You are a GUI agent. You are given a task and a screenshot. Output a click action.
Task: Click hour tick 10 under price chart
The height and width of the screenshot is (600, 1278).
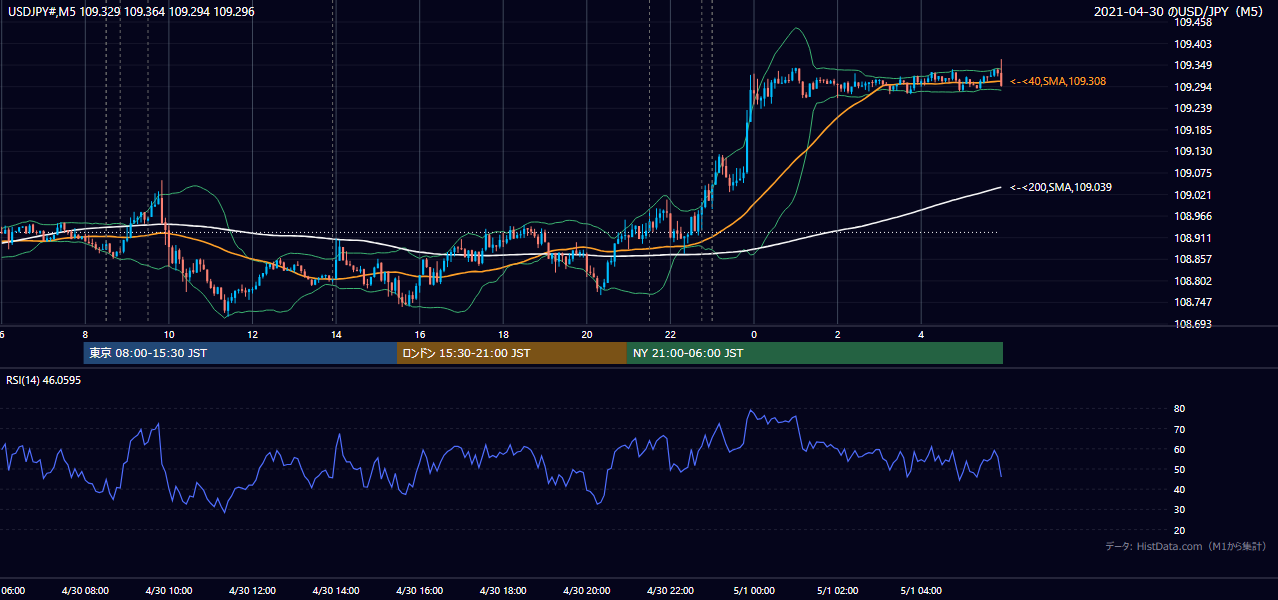169,335
